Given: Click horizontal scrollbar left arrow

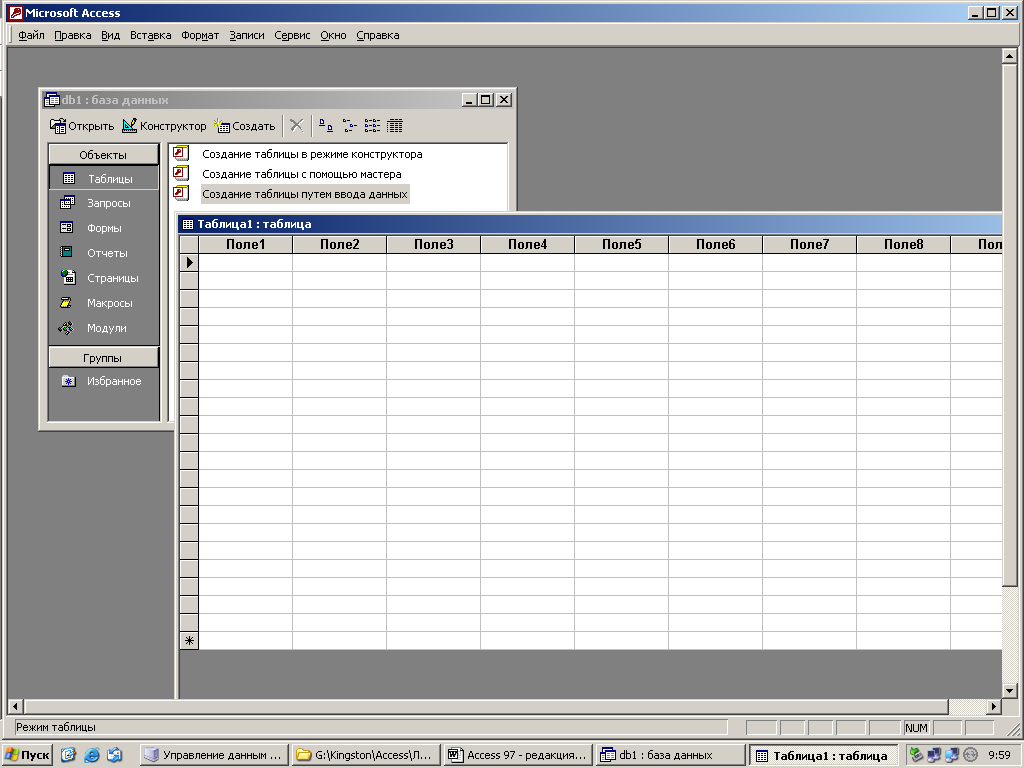Looking at the screenshot, I should click(15, 706).
